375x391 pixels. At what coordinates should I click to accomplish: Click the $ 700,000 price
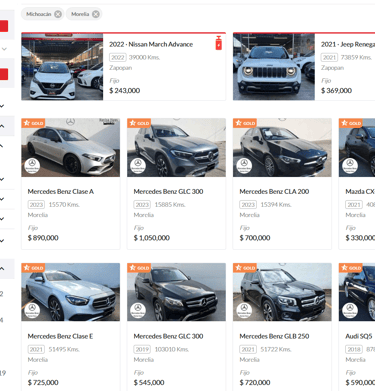[255, 238]
